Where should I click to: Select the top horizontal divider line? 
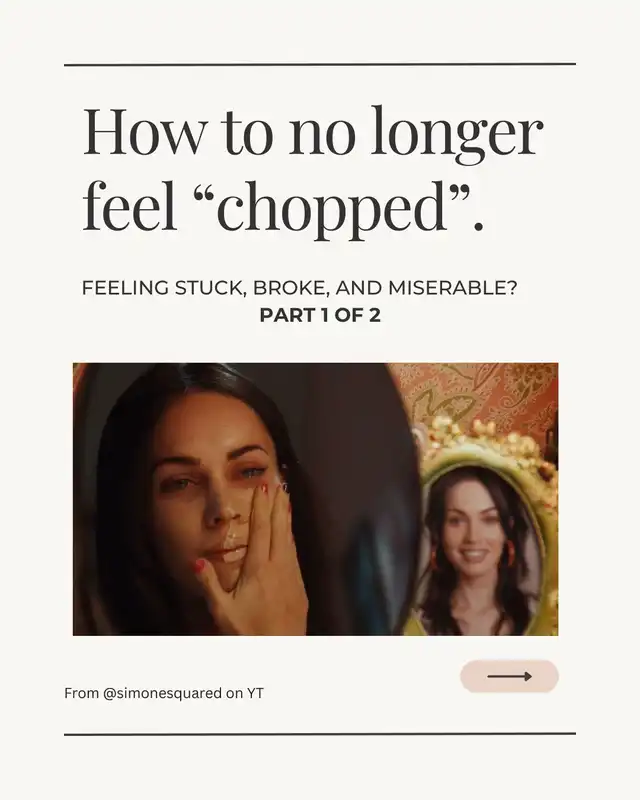[x=320, y=64]
